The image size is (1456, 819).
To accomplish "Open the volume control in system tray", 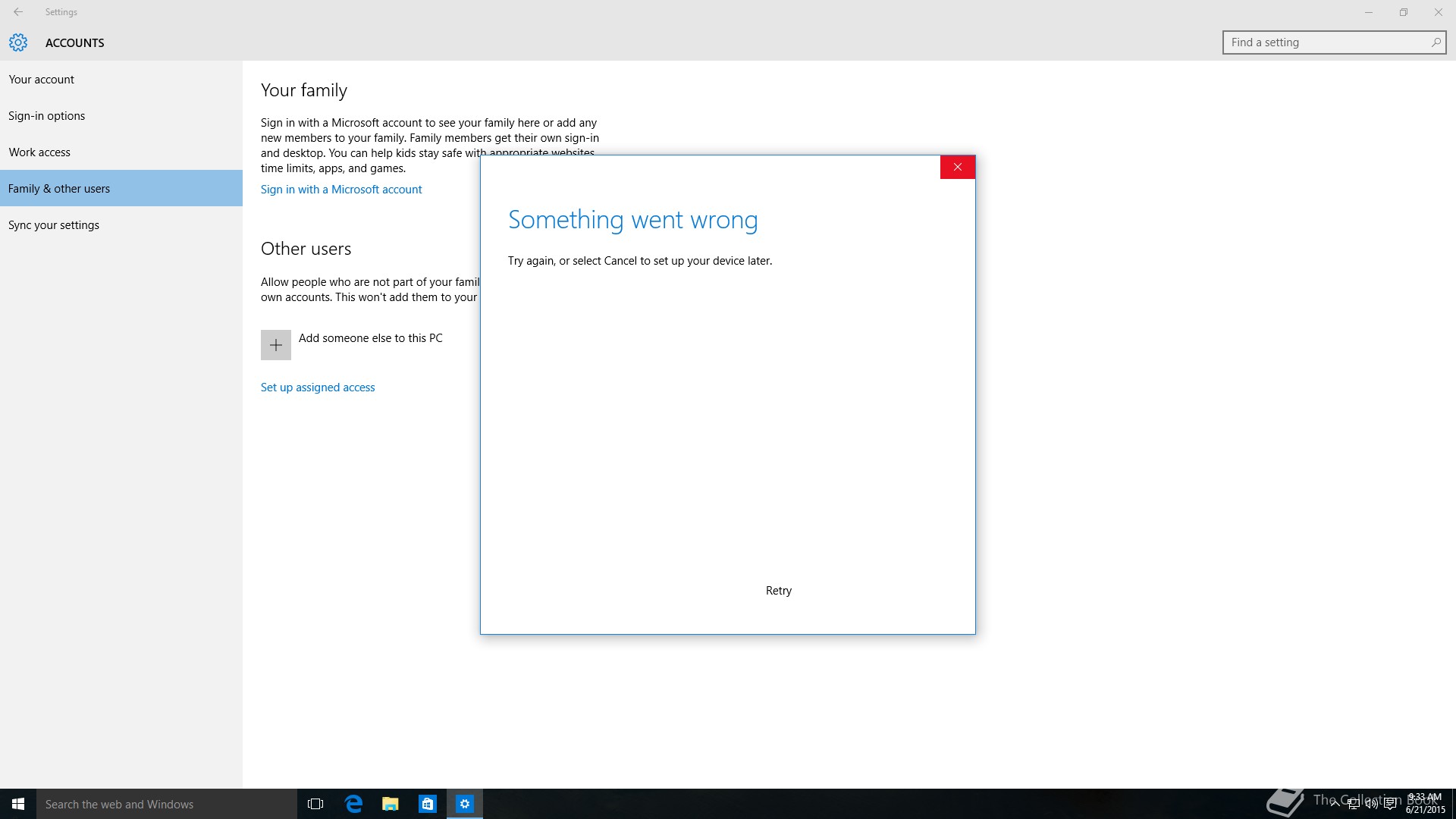I will [x=1371, y=805].
